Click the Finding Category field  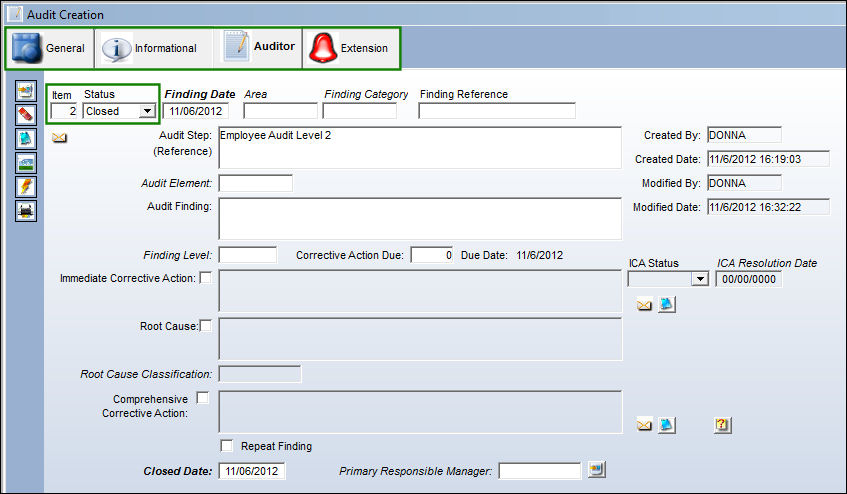click(x=360, y=111)
